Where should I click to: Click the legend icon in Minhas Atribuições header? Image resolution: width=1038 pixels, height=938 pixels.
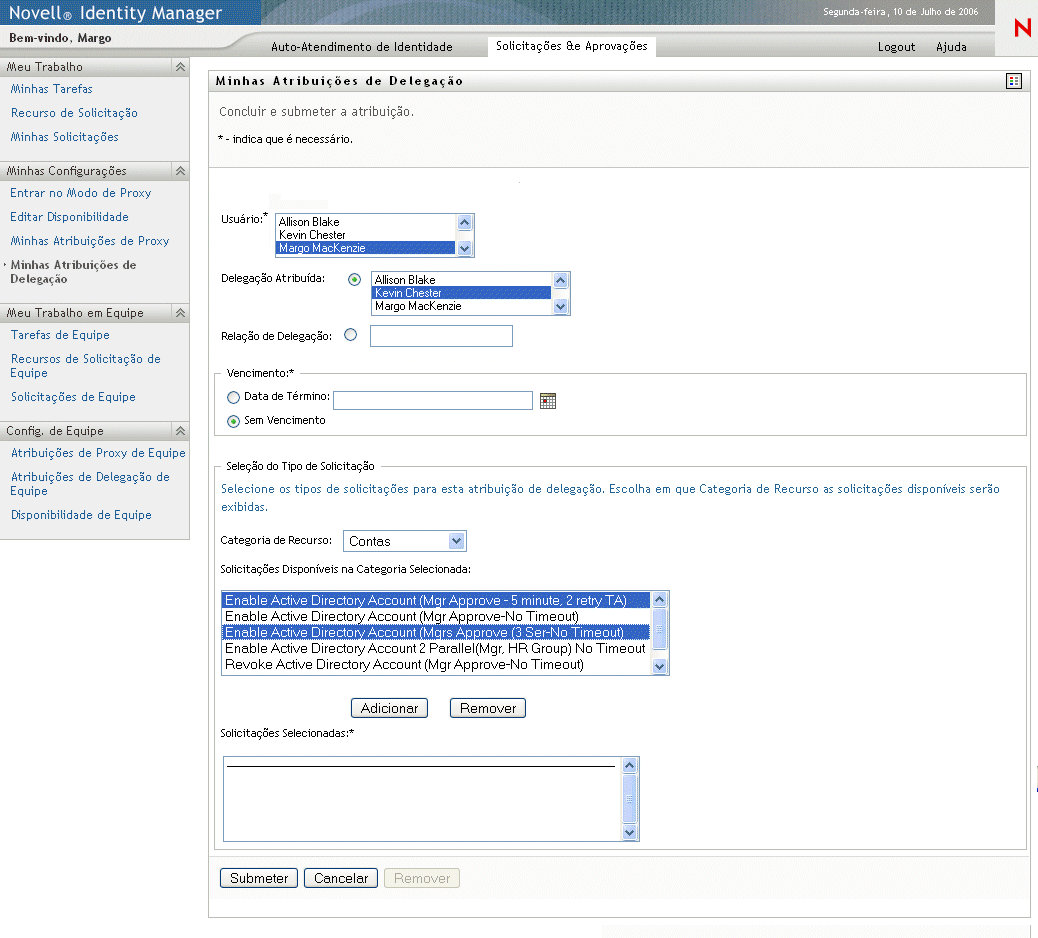tap(1013, 81)
